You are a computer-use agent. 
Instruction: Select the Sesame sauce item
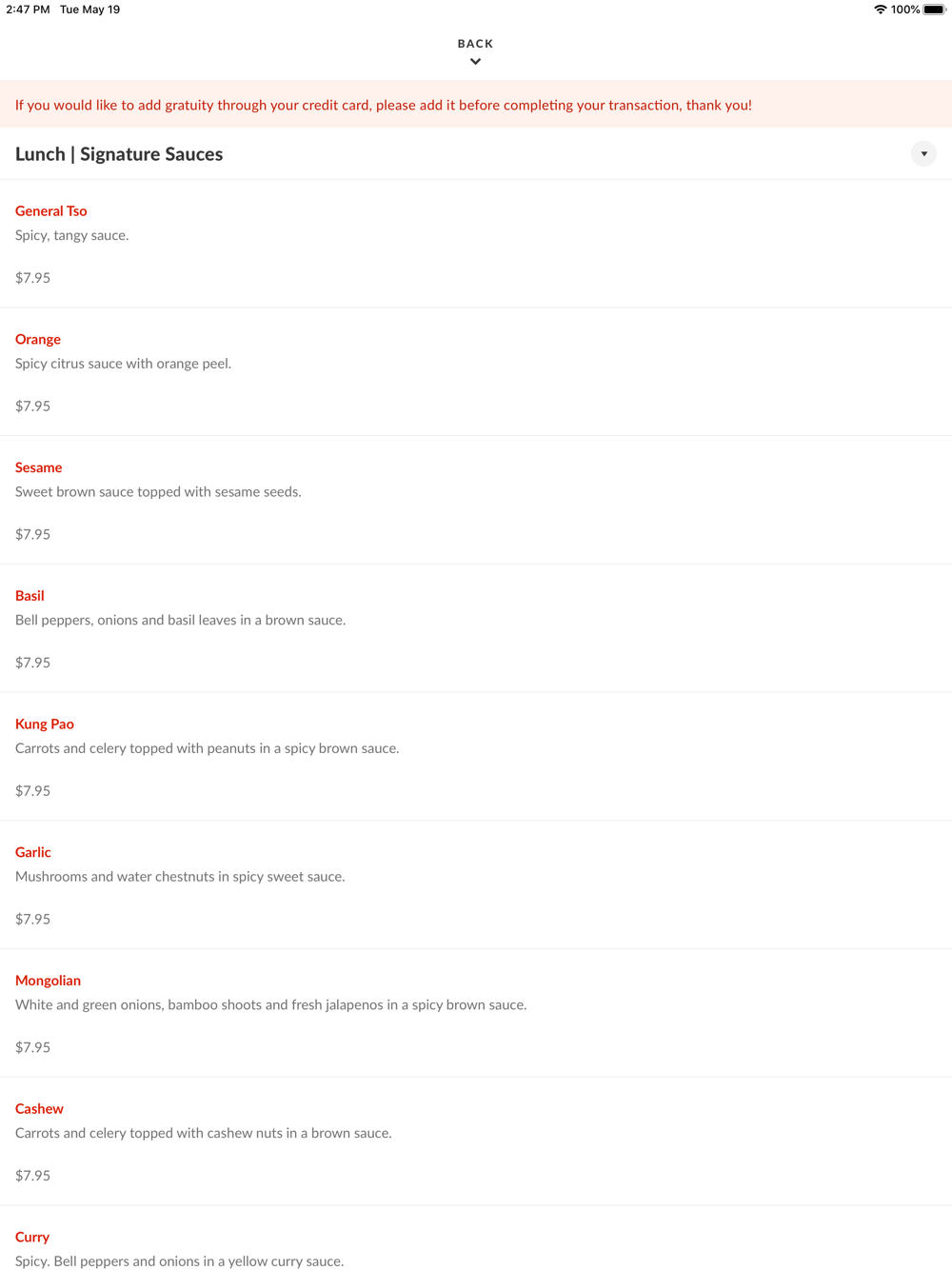pos(476,501)
